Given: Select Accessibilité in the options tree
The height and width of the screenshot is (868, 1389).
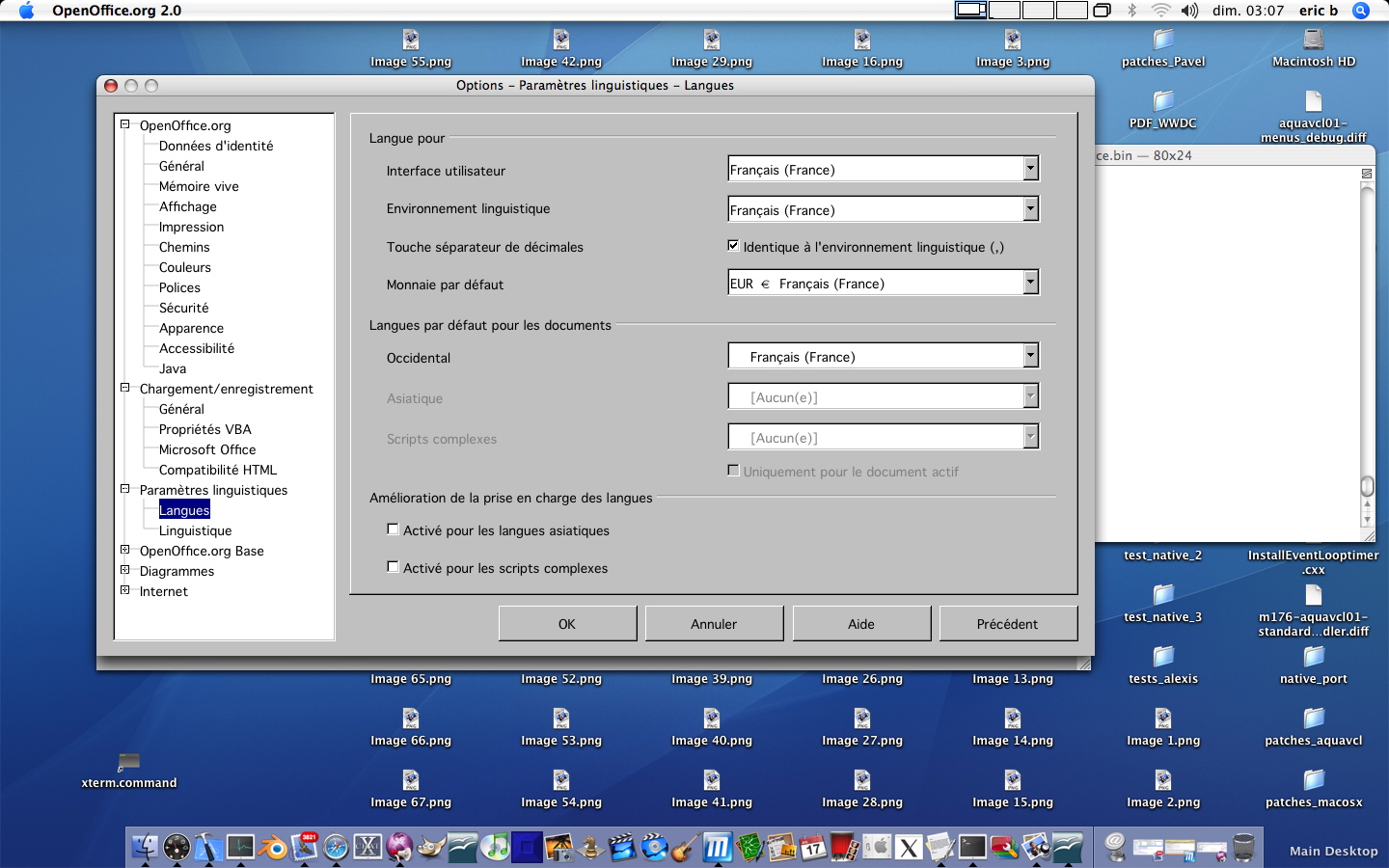Looking at the screenshot, I should (197, 348).
